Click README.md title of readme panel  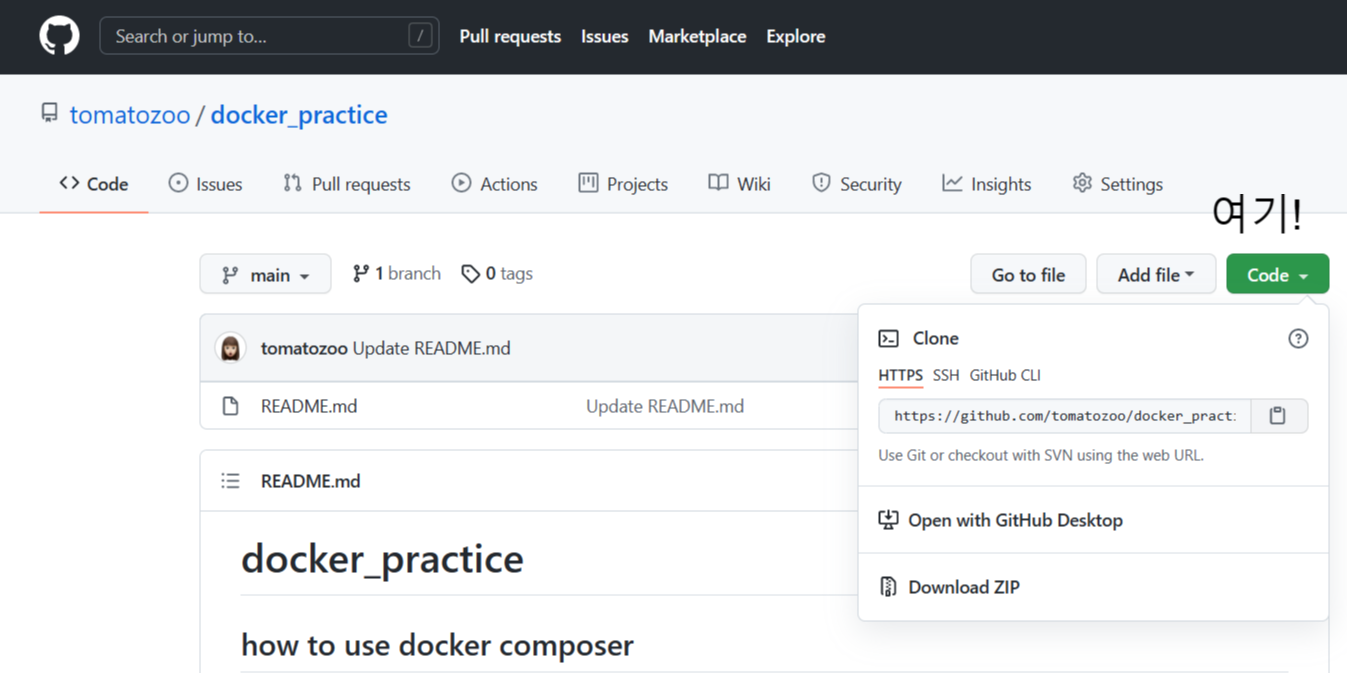tap(310, 481)
